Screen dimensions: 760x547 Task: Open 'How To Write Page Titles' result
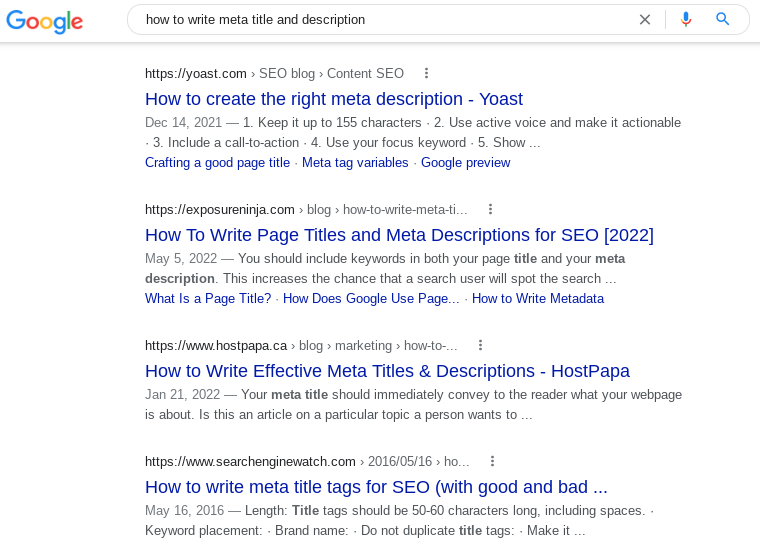[399, 235]
